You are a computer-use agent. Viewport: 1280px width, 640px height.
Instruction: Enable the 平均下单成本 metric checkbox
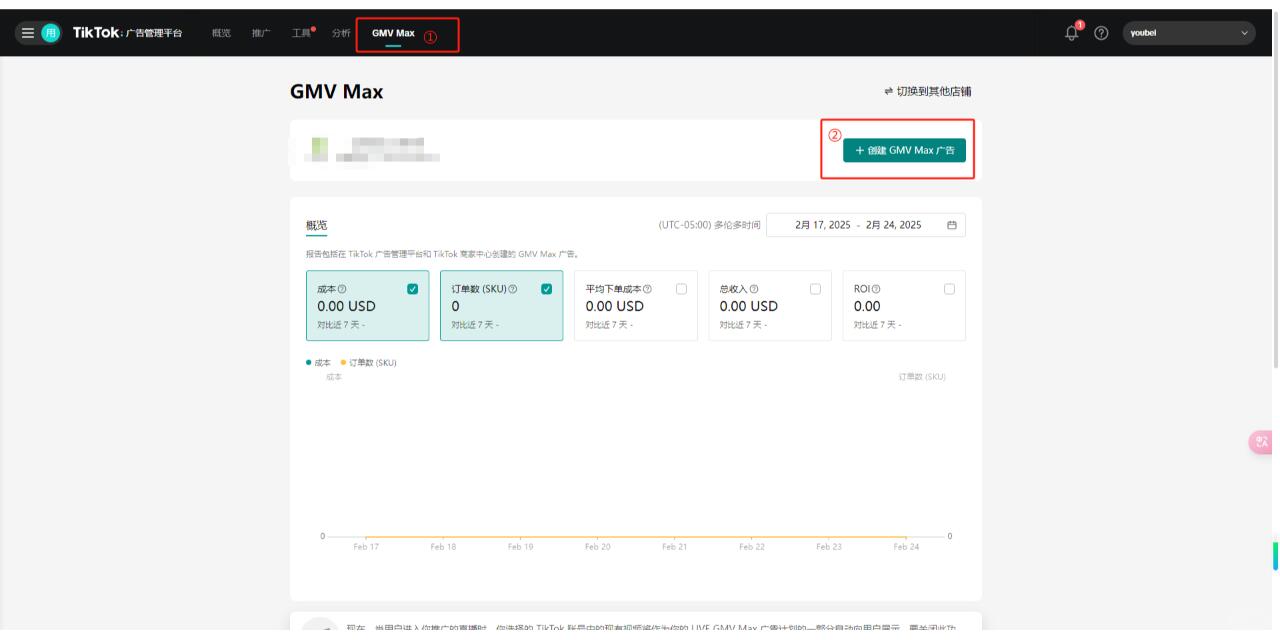tap(681, 289)
